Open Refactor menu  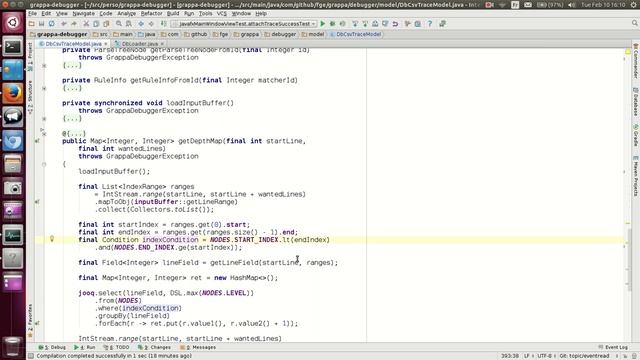[151, 13]
